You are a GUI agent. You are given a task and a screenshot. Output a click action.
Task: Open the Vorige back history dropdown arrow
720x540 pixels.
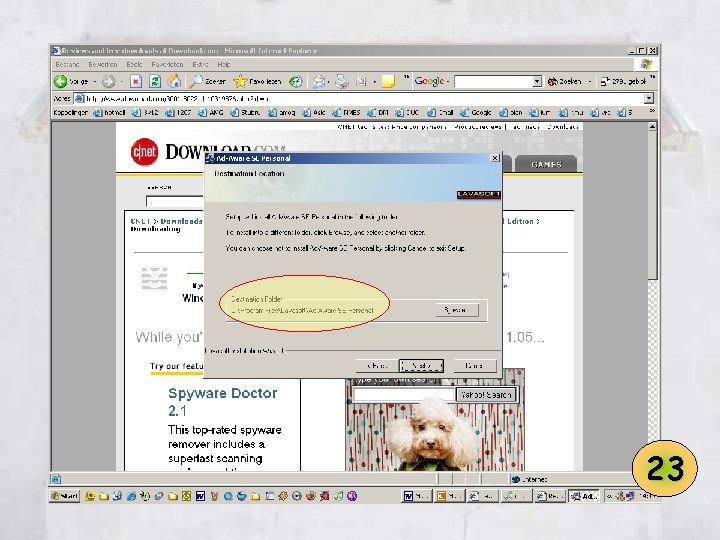(95, 82)
